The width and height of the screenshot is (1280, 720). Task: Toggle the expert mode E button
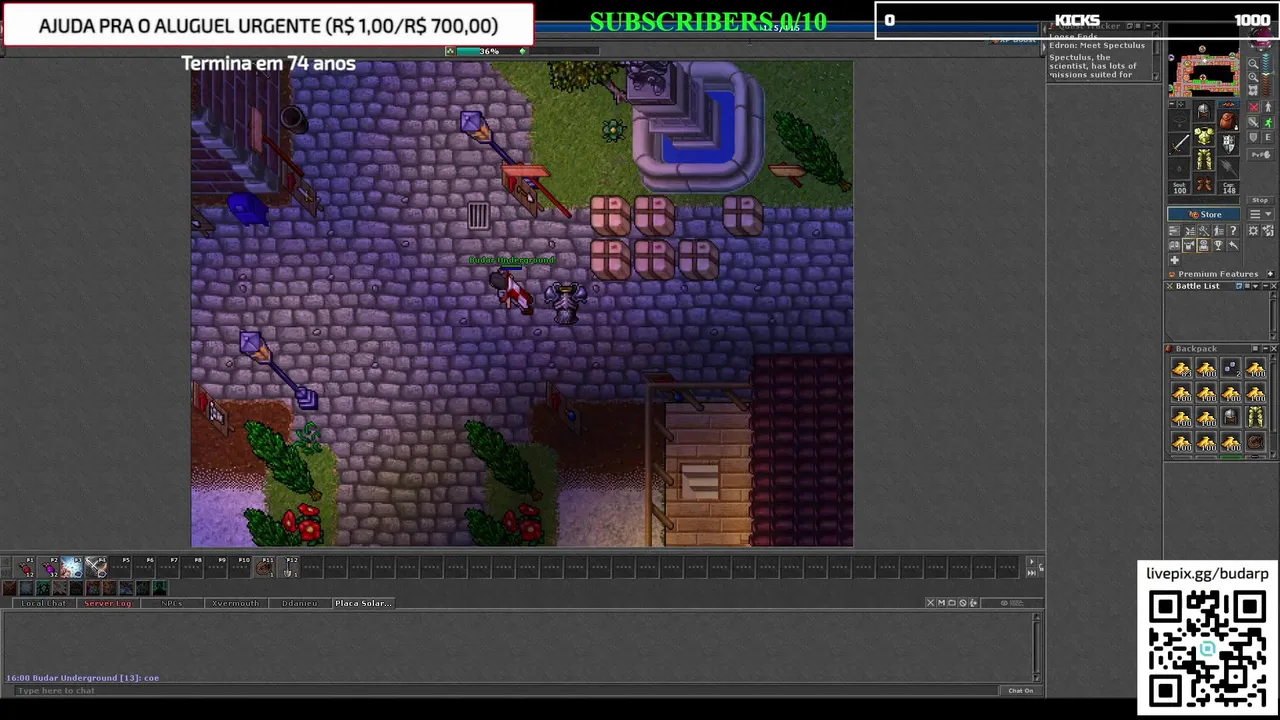1268,137
